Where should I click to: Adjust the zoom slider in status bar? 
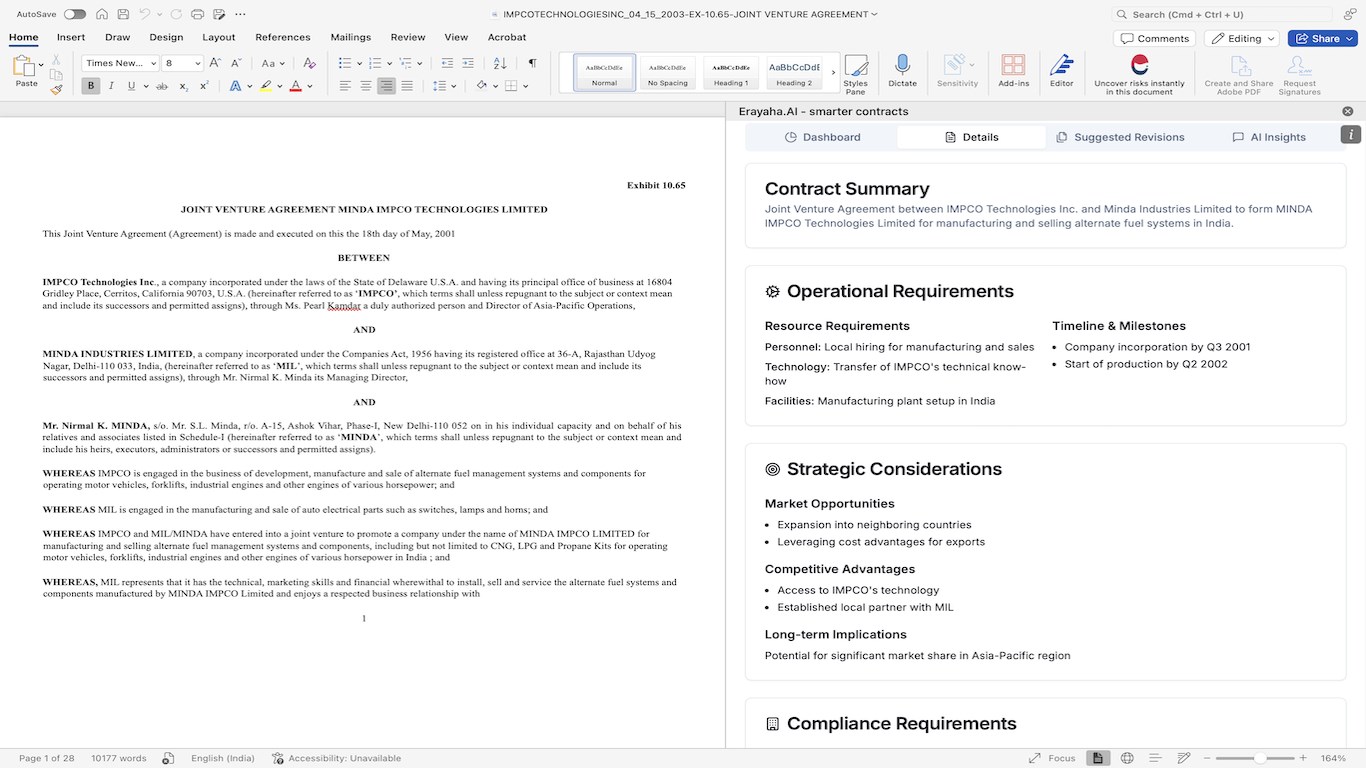(1260, 758)
